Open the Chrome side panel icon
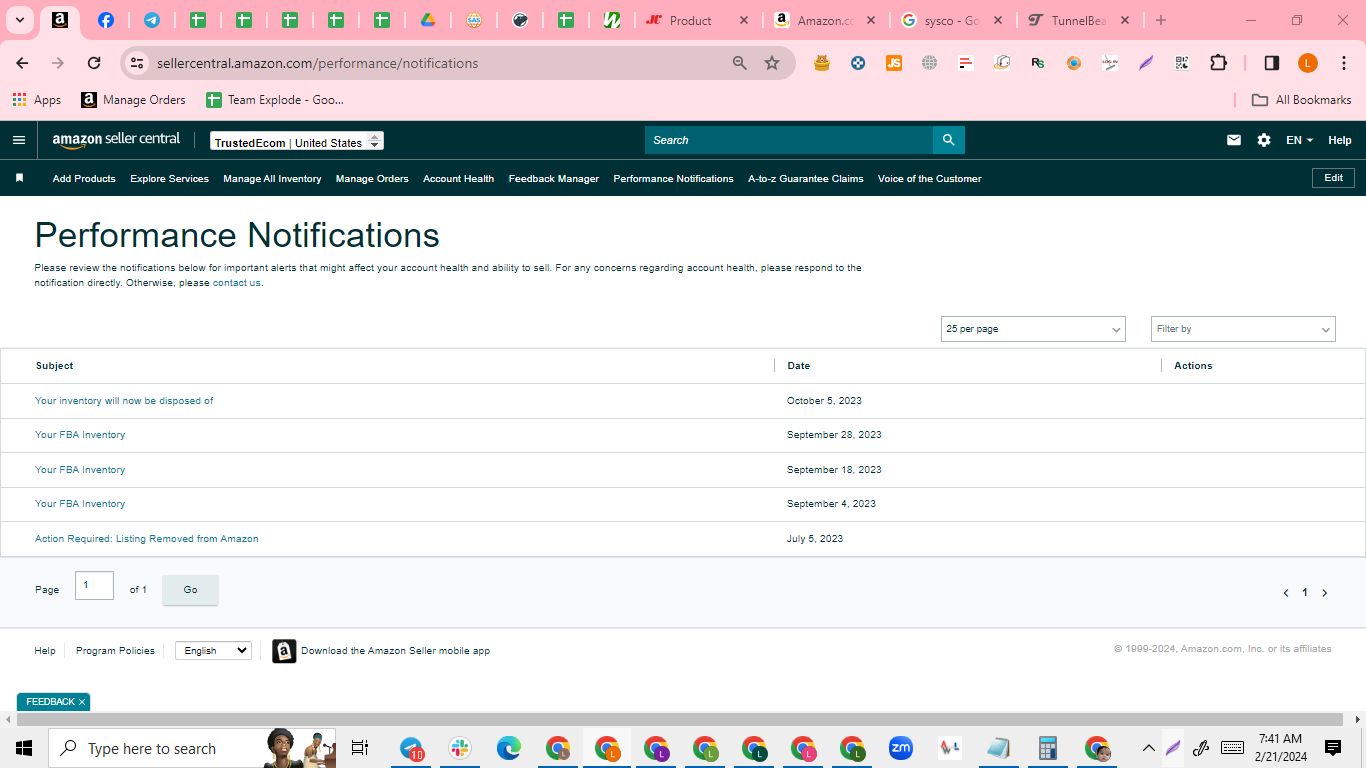 tap(1272, 63)
